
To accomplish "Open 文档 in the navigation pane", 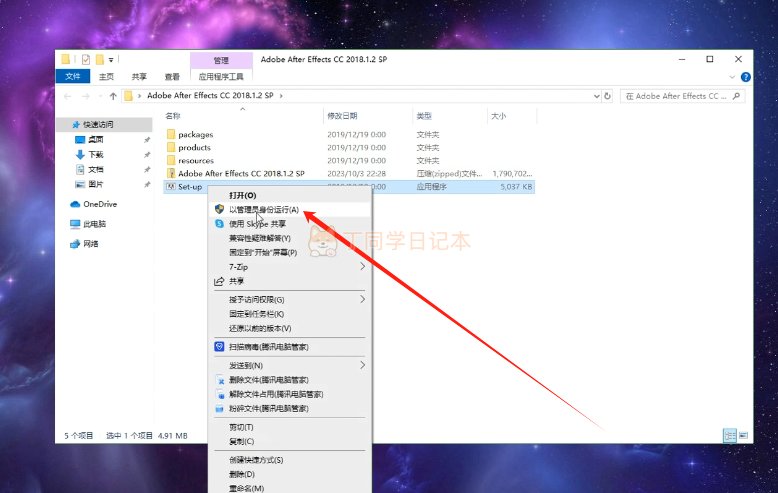I will [x=96, y=170].
